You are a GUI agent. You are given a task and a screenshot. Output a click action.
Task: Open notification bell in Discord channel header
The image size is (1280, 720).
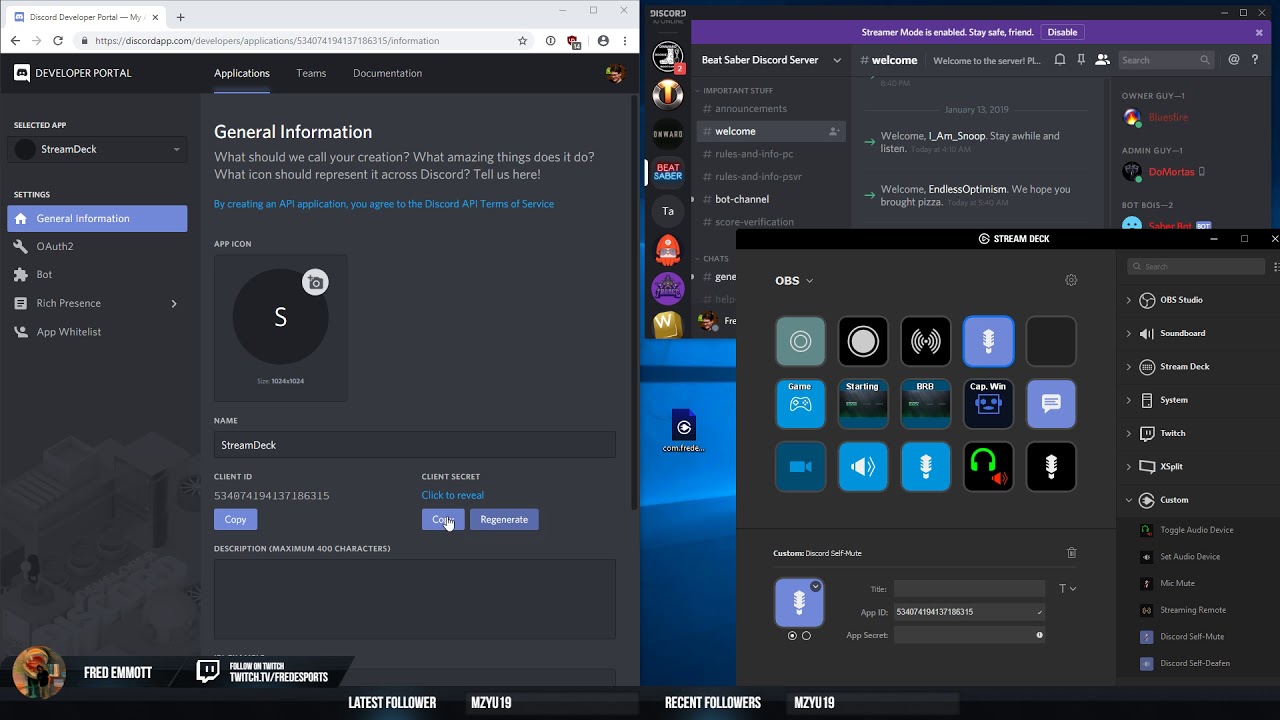pyautogui.click(x=1060, y=60)
